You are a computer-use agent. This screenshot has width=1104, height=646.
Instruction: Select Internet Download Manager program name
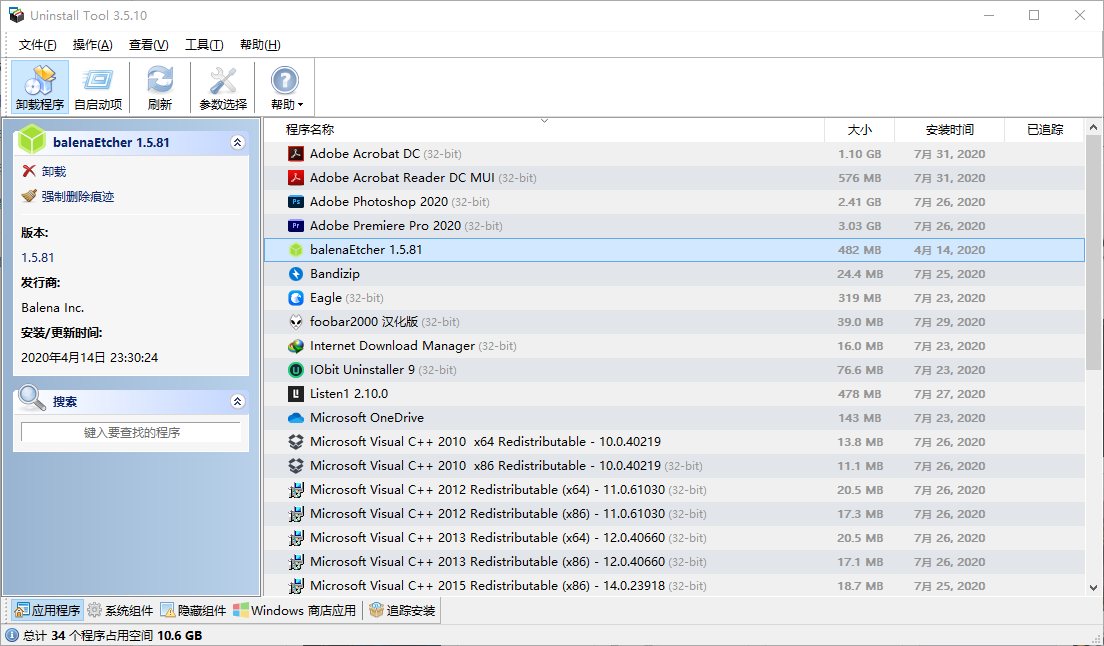(392, 346)
